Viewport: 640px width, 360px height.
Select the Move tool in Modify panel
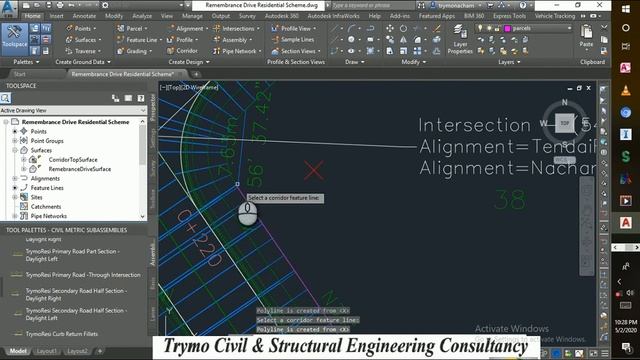tap(390, 29)
